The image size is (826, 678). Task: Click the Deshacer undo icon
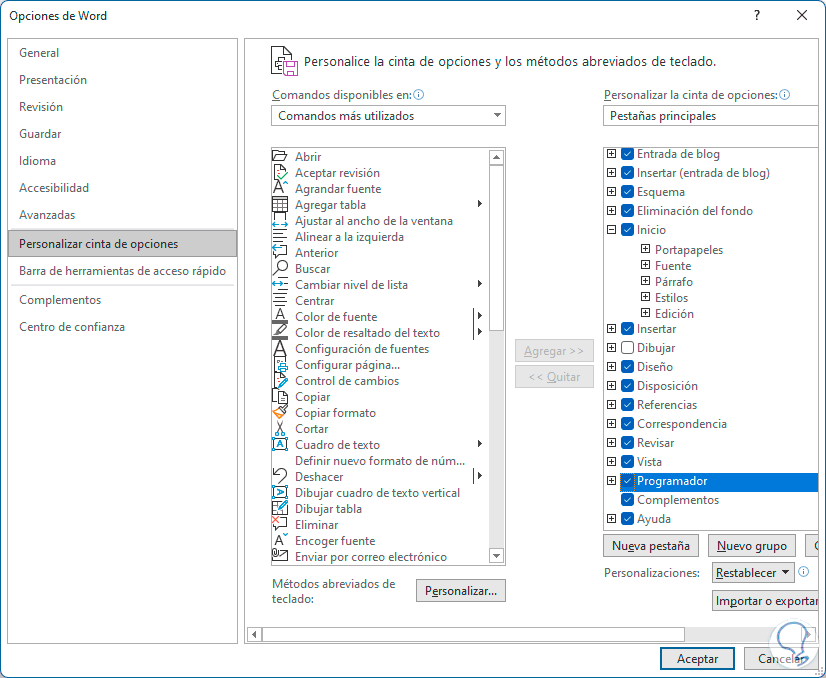click(280, 476)
